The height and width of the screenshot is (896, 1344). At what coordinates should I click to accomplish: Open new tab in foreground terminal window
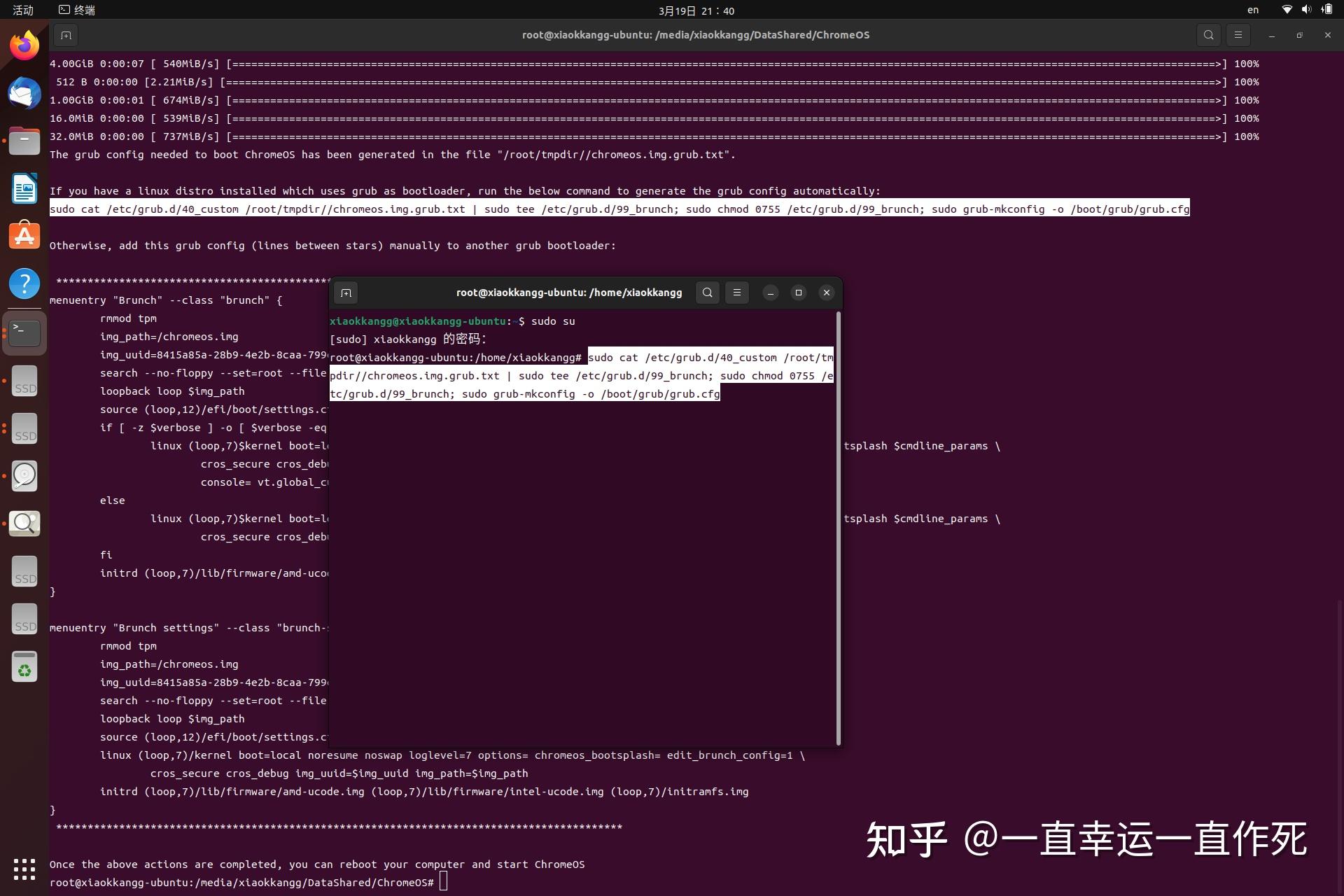tap(346, 293)
